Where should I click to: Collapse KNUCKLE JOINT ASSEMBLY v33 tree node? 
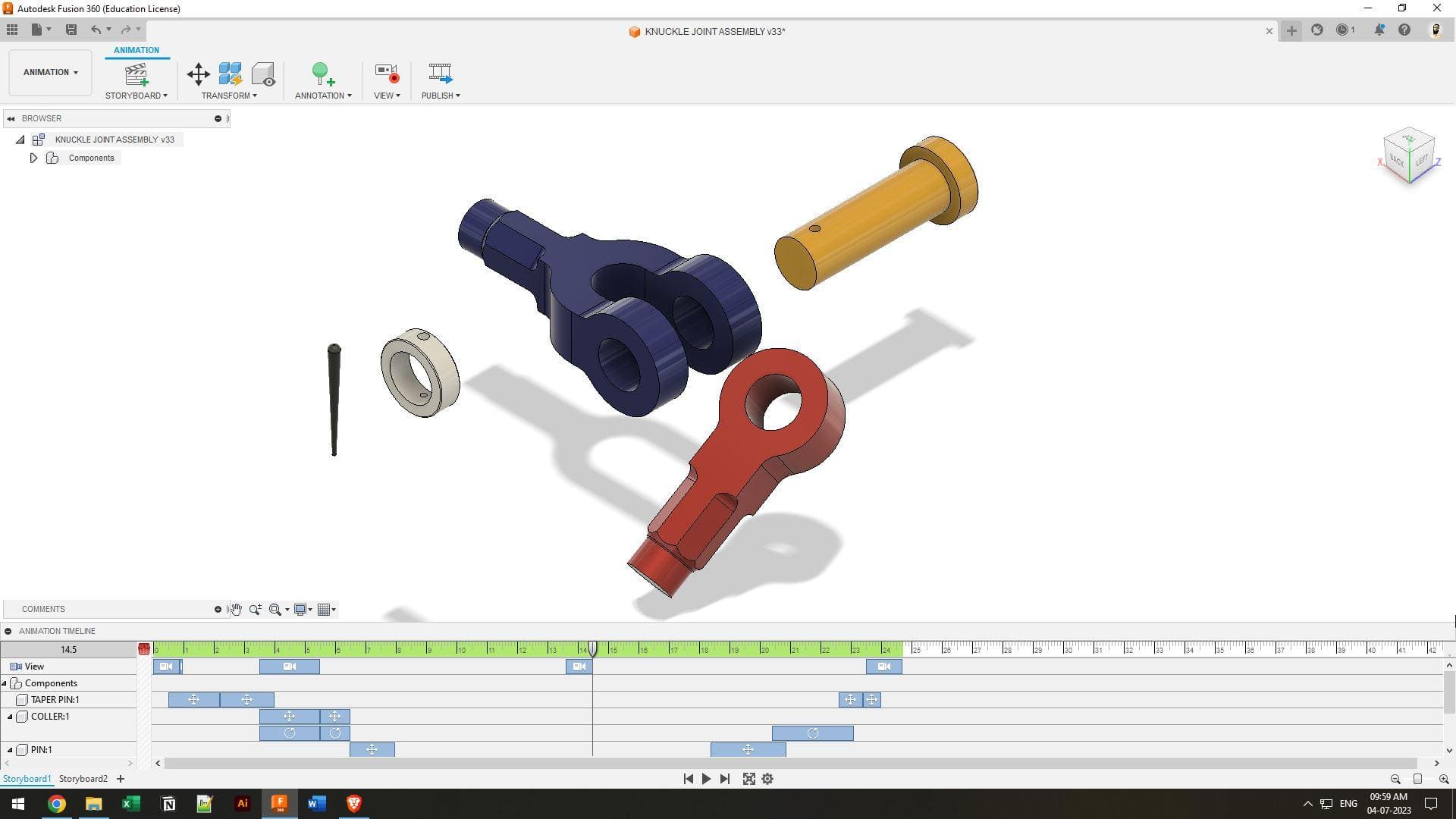pos(20,140)
